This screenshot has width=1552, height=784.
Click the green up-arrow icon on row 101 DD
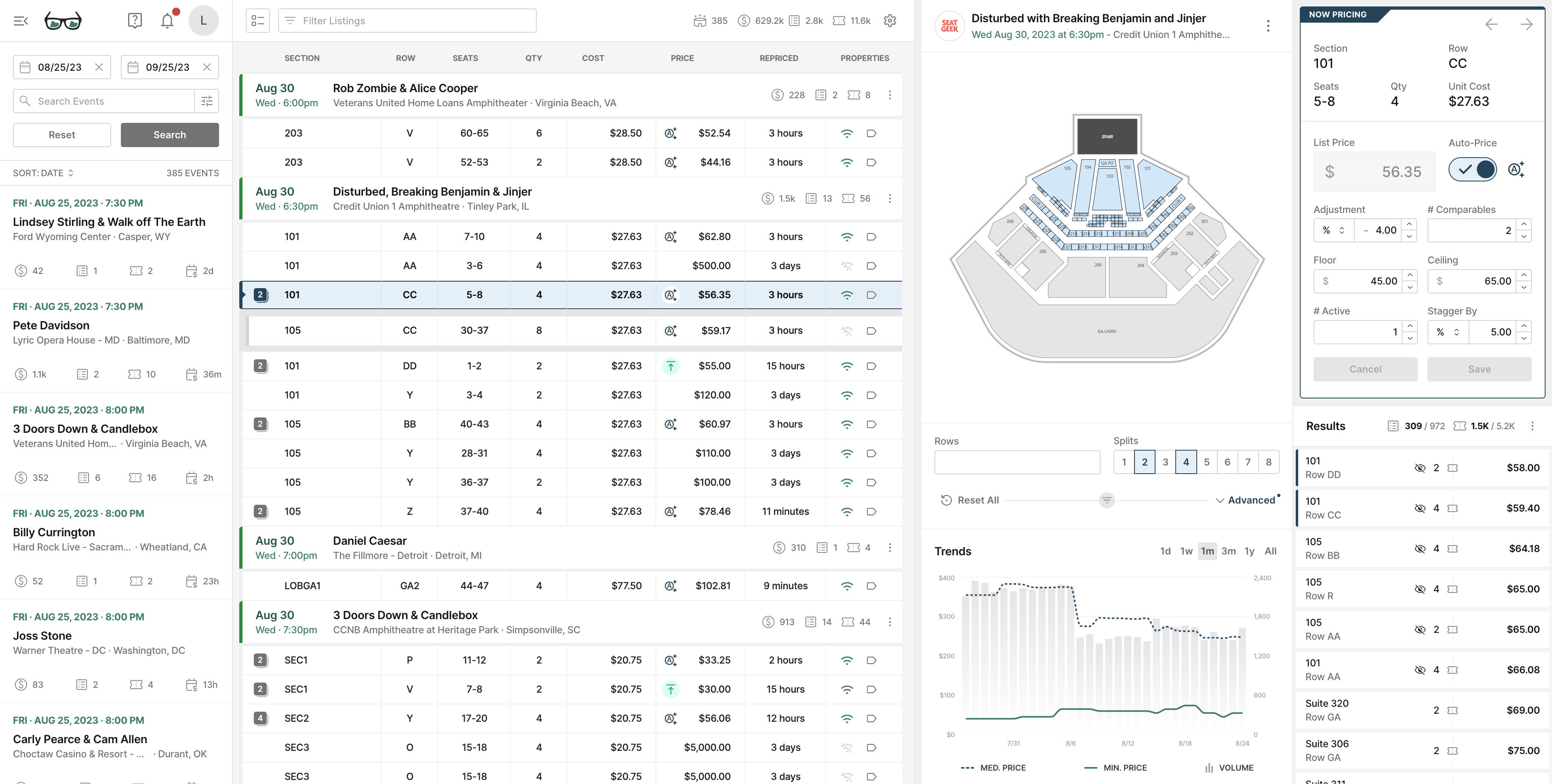click(671, 366)
